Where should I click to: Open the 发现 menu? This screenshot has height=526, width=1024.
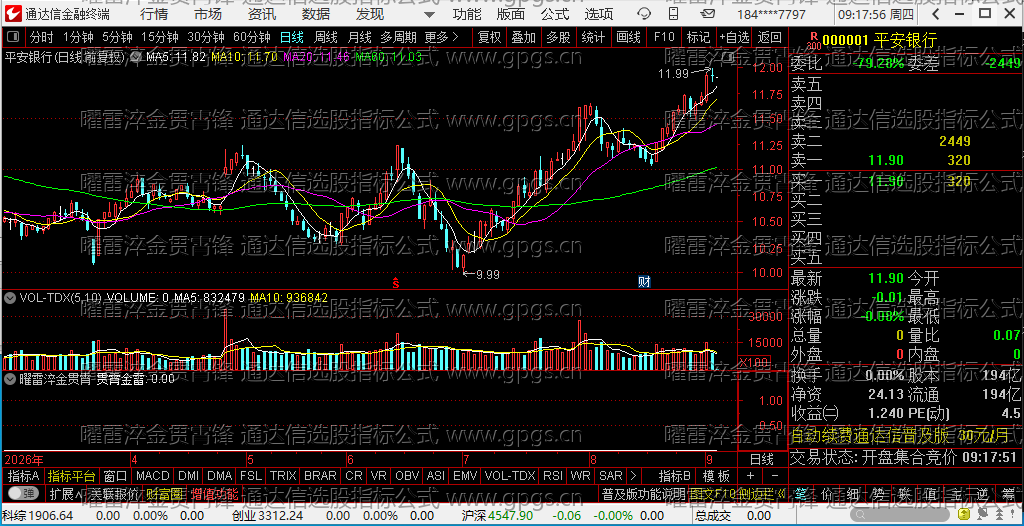[370, 14]
